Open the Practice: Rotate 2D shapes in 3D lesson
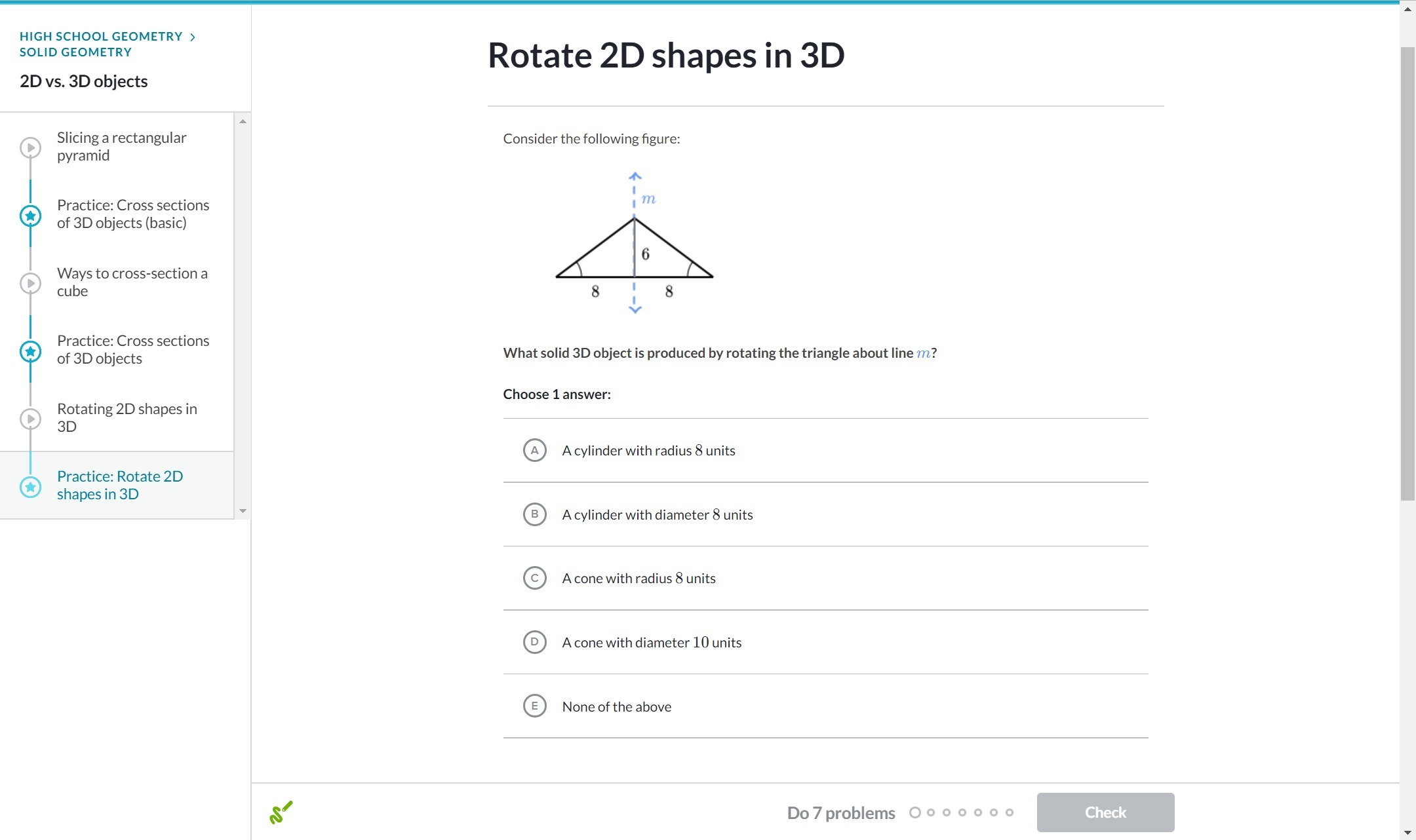The height and width of the screenshot is (840, 1416). click(120, 485)
